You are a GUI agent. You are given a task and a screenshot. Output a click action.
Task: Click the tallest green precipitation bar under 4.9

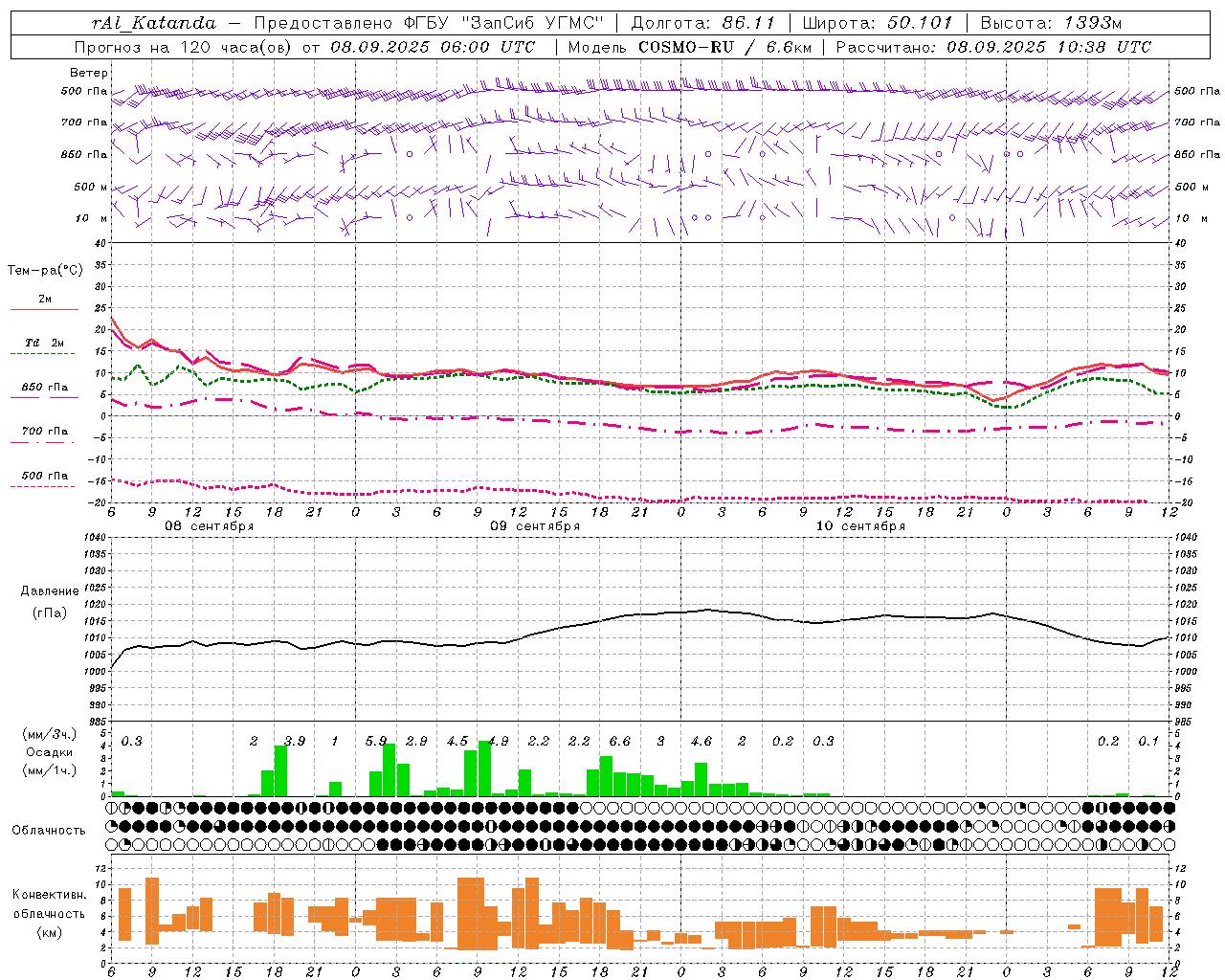[x=484, y=768]
